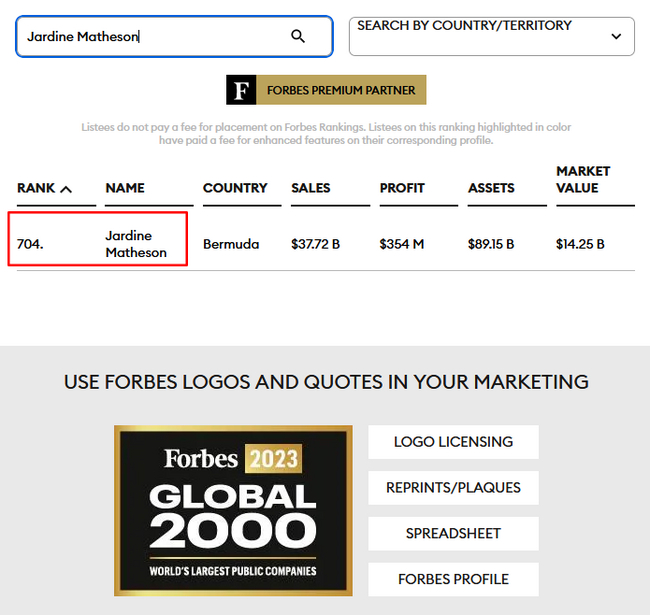Open the Logo Licensing button
This screenshot has height=615, width=650.
(x=454, y=442)
